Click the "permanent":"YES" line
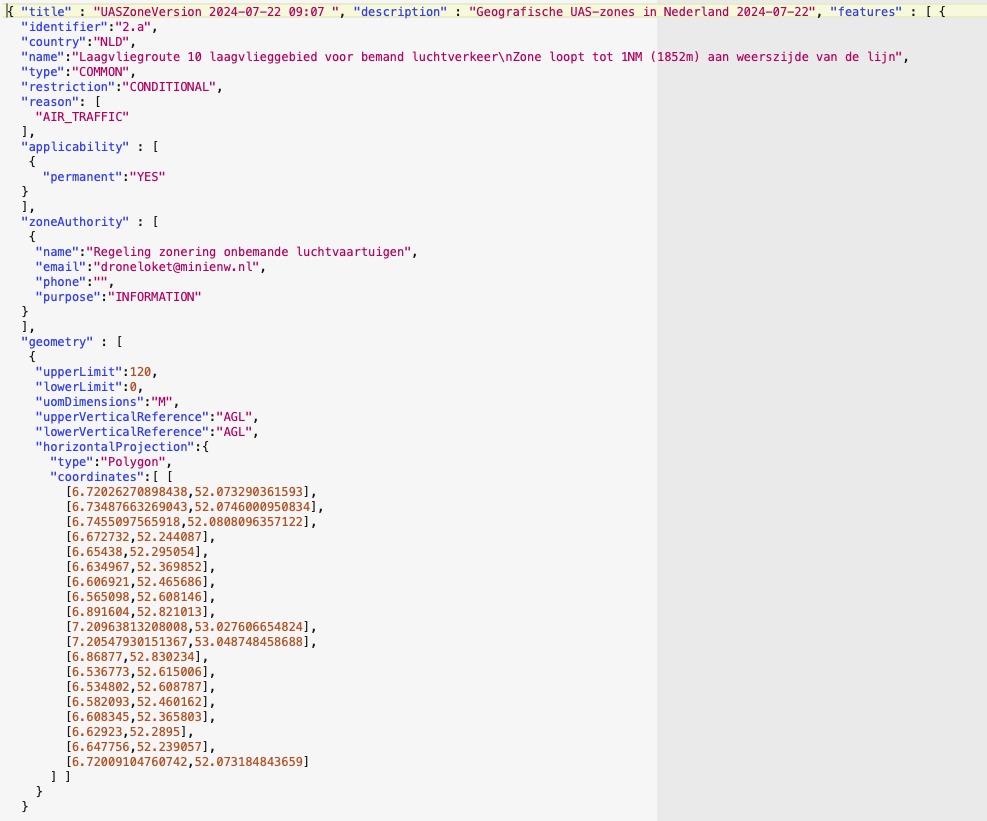The height and width of the screenshot is (821, 987). (104, 177)
